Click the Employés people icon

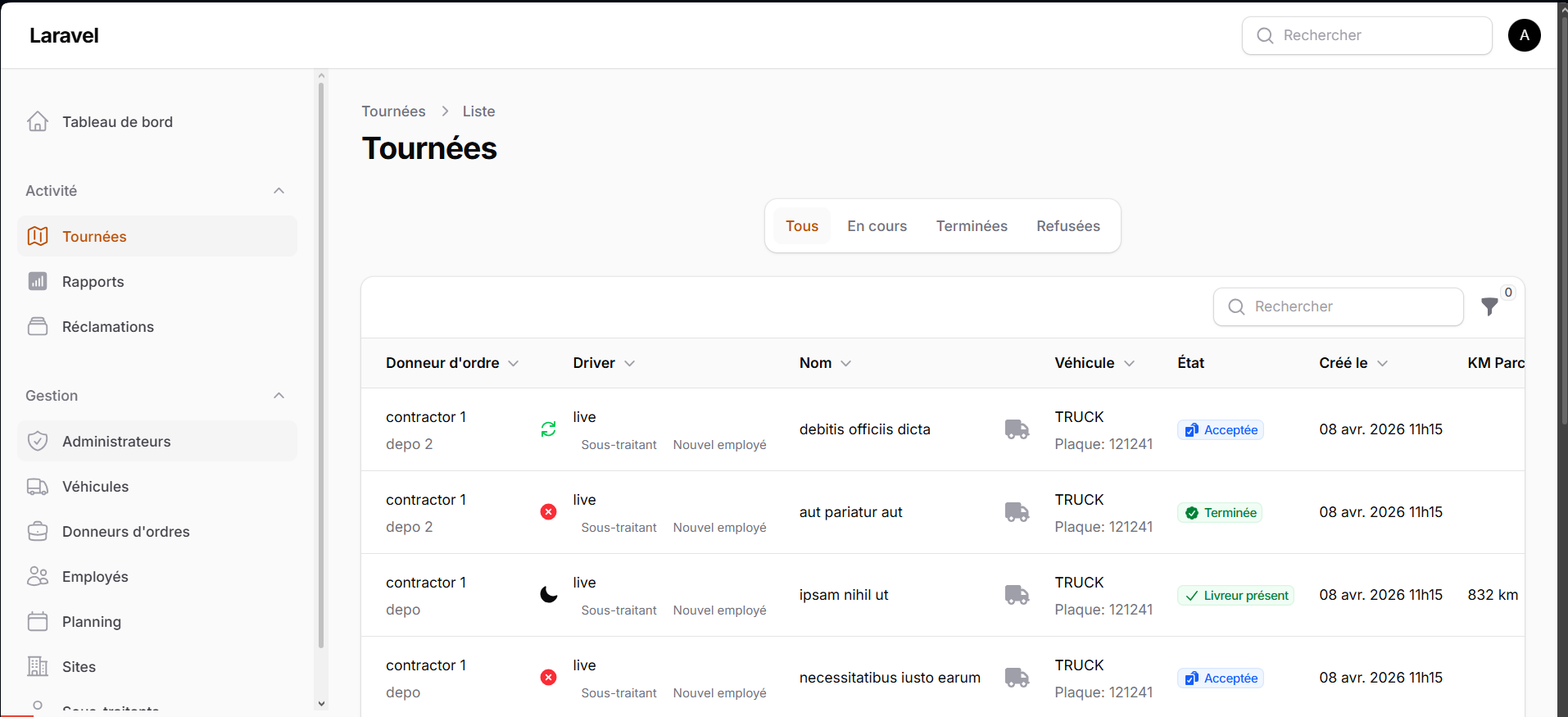[x=38, y=576]
